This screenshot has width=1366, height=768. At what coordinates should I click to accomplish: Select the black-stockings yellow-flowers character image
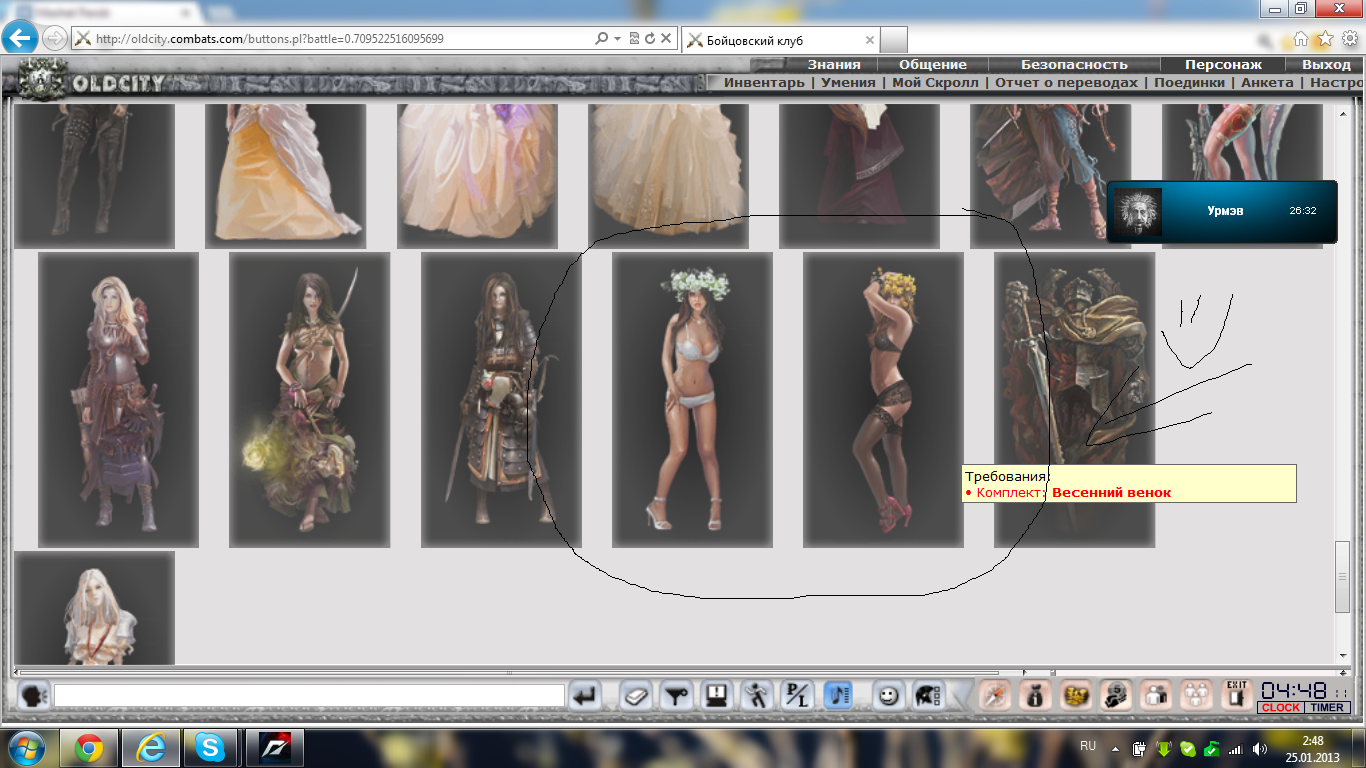[x=883, y=400]
